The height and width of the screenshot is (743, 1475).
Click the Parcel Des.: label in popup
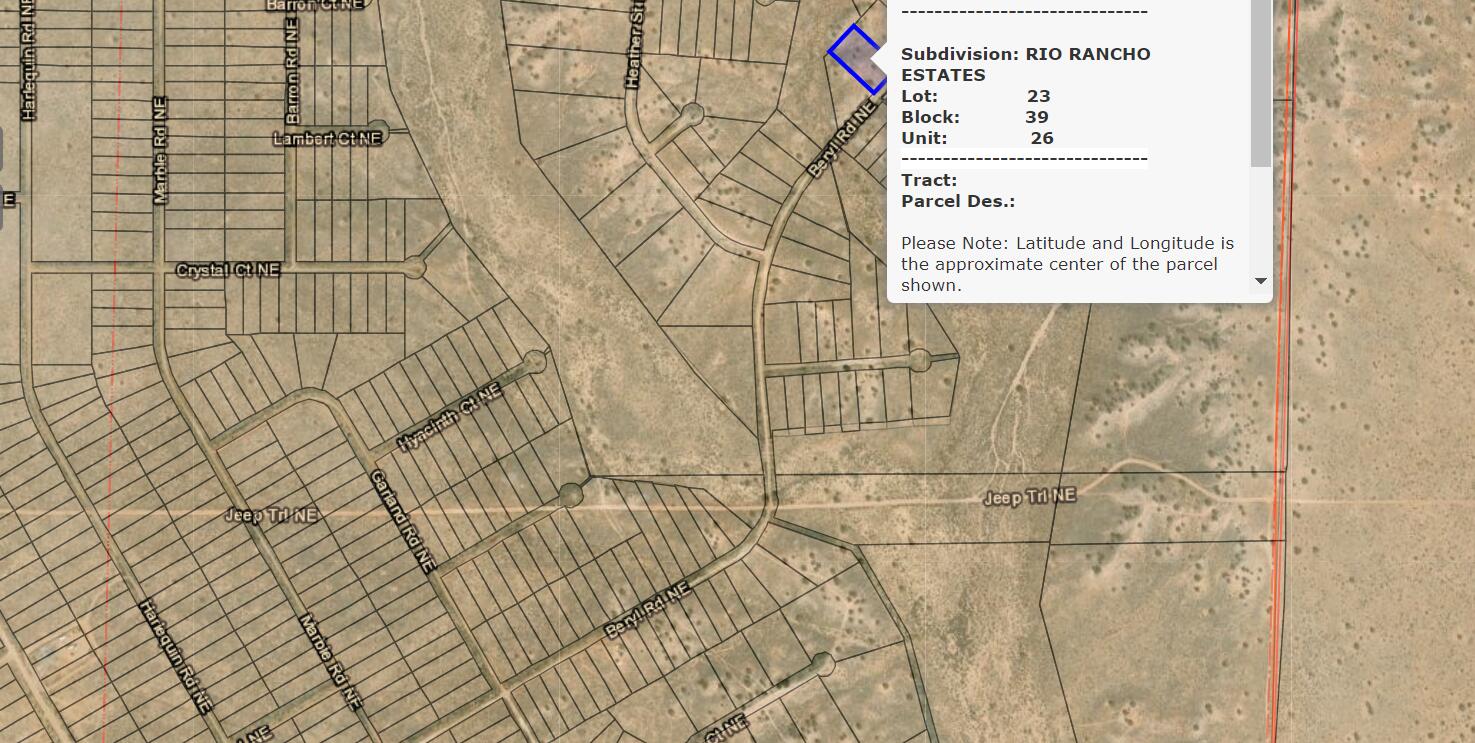coord(958,201)
